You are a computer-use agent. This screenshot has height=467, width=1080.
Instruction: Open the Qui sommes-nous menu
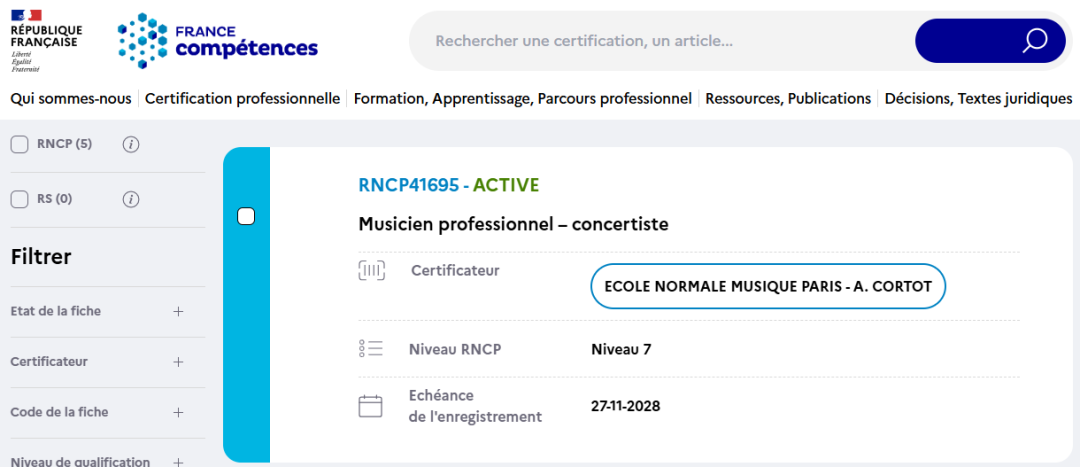(x=70, y=99)
